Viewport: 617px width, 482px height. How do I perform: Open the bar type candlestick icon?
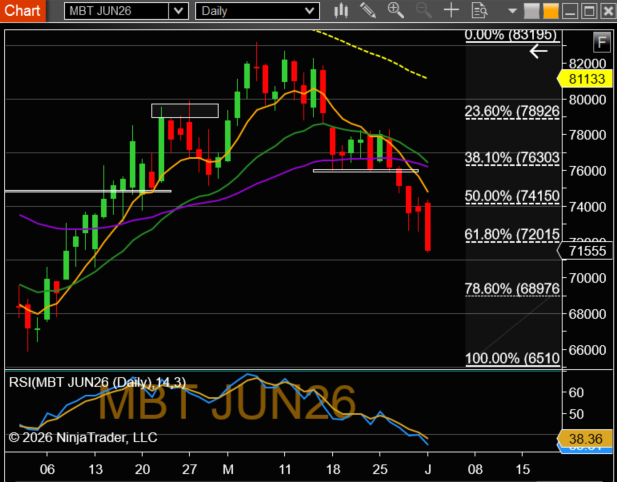point(341,11)
